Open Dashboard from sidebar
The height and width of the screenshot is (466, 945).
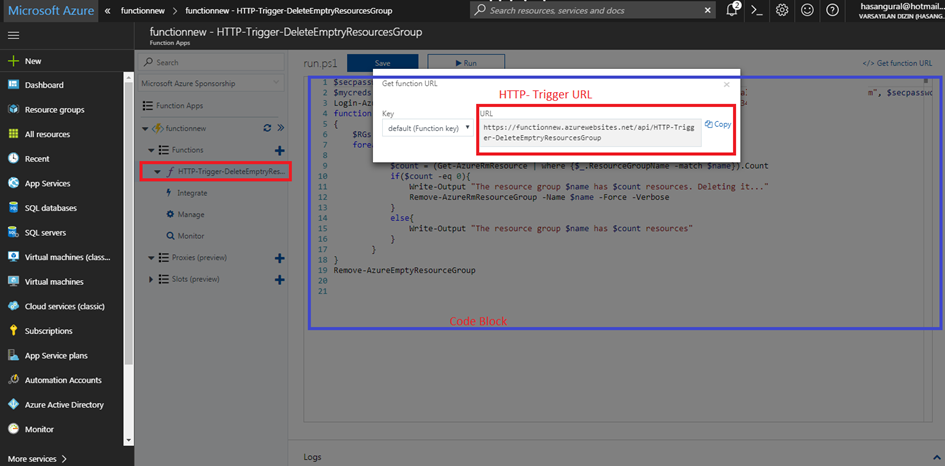(43, 85)
